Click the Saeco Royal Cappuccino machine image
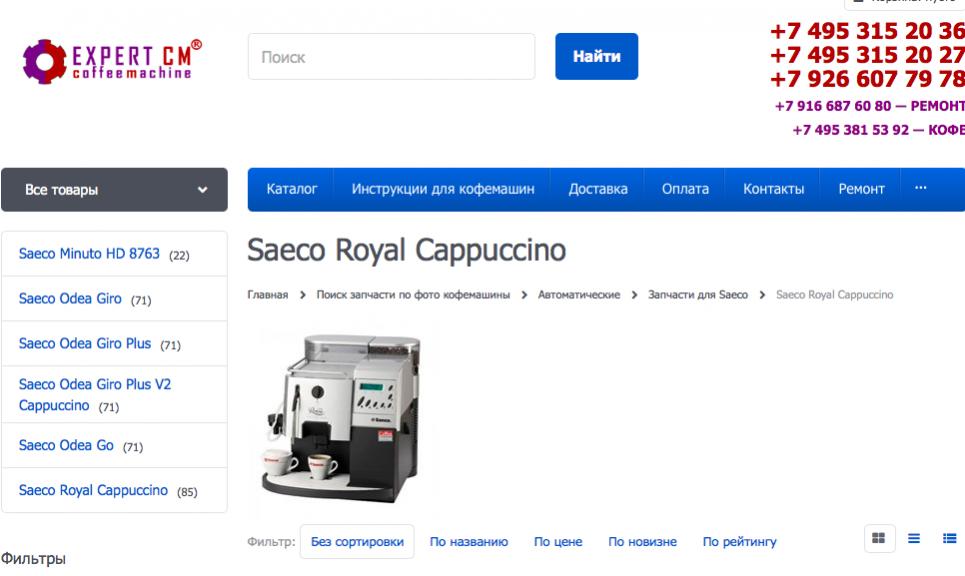This screenshot has height=576, width=965. pyautogui.click(x=342, y=420)
